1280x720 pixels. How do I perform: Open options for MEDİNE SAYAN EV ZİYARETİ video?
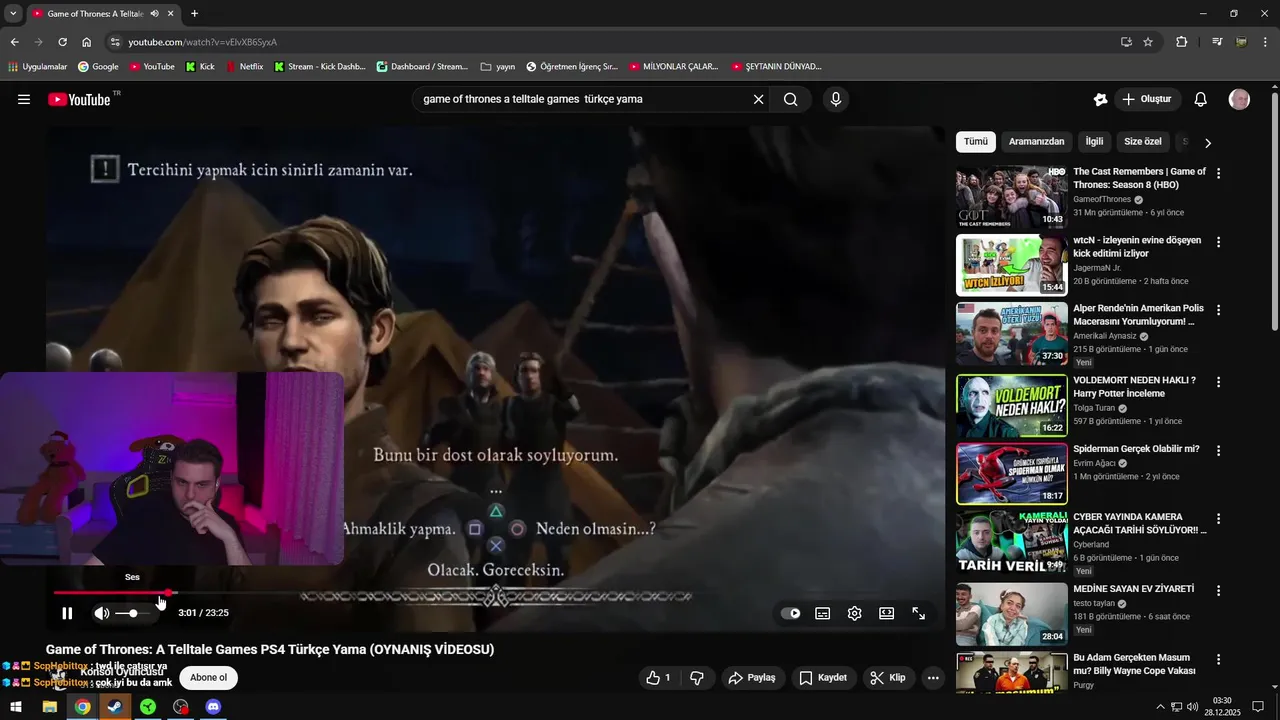(1218, 590)
